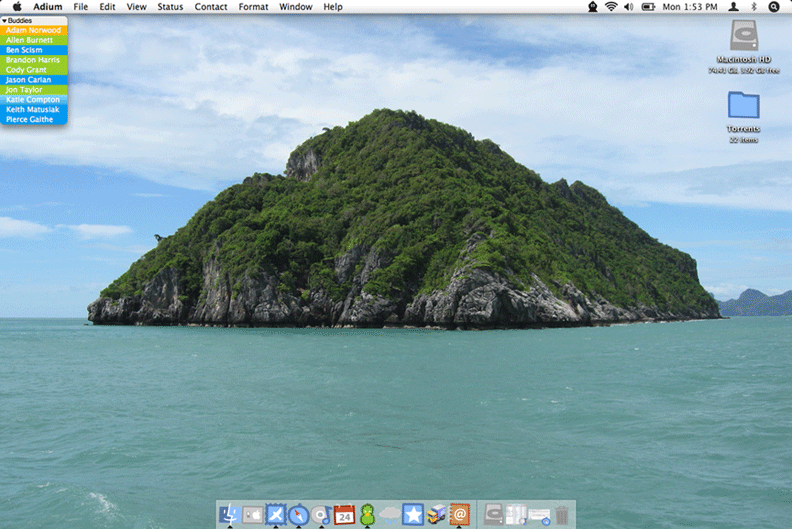The image size is (792, 529).
Task: Open the Macintosh HD desktop icon
Action: pos(744,35)
